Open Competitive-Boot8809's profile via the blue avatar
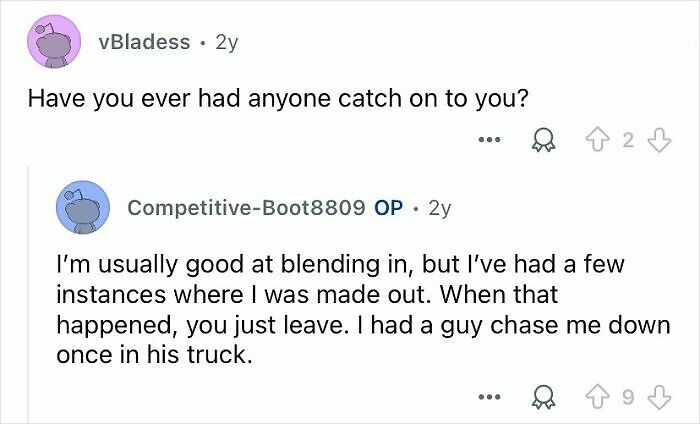The height and width of the screenshot is (424, 700). 83,207
